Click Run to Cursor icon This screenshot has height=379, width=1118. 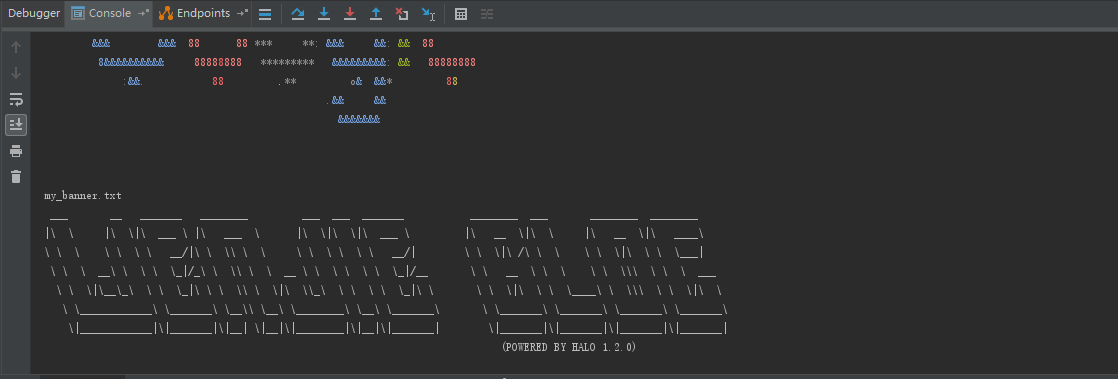pyautogui.click(x=428, y=14)
